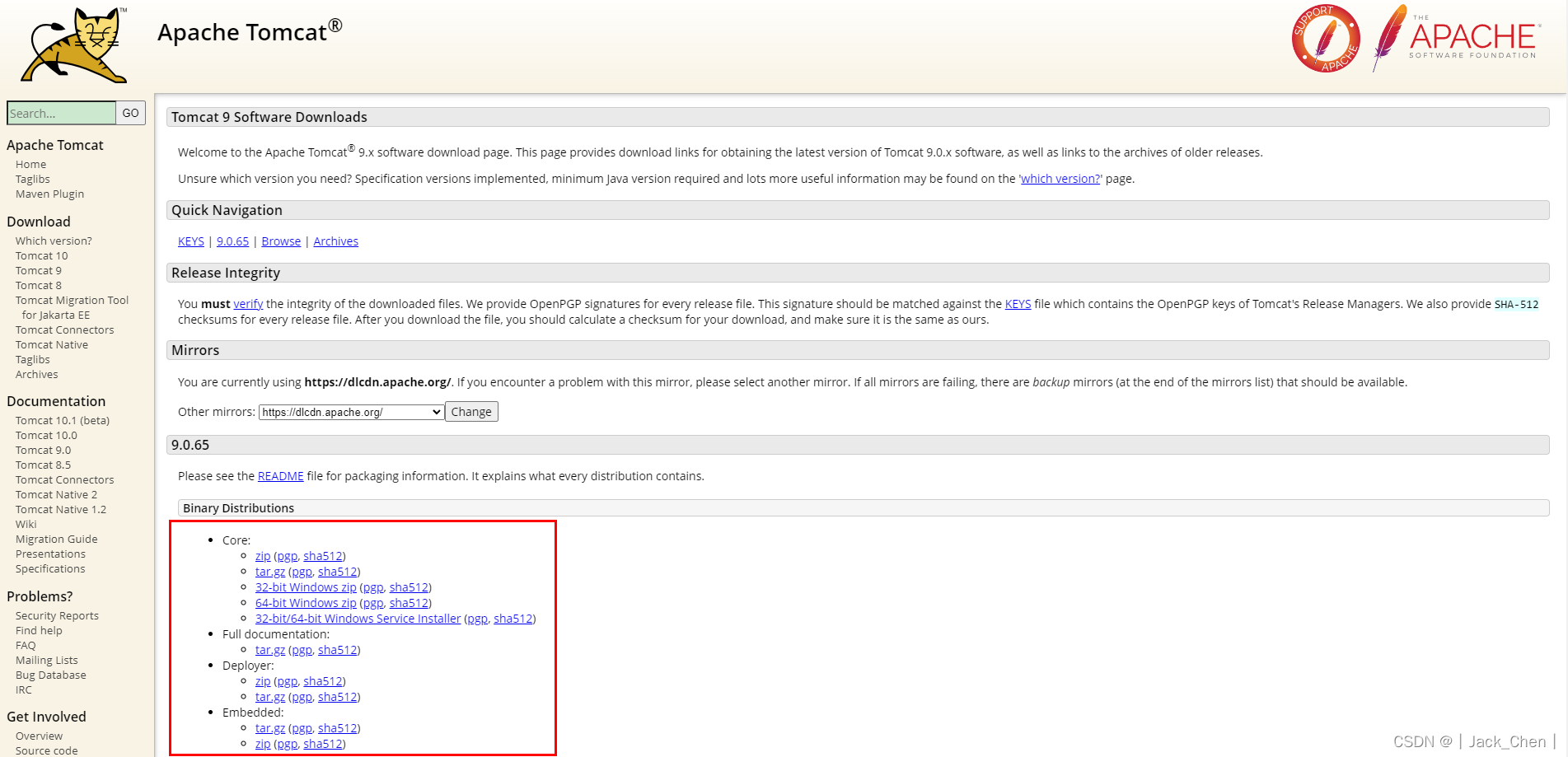
Task: Download the 32-bit Windows zip
Action: pyautogui.click(x=306, y=587)
